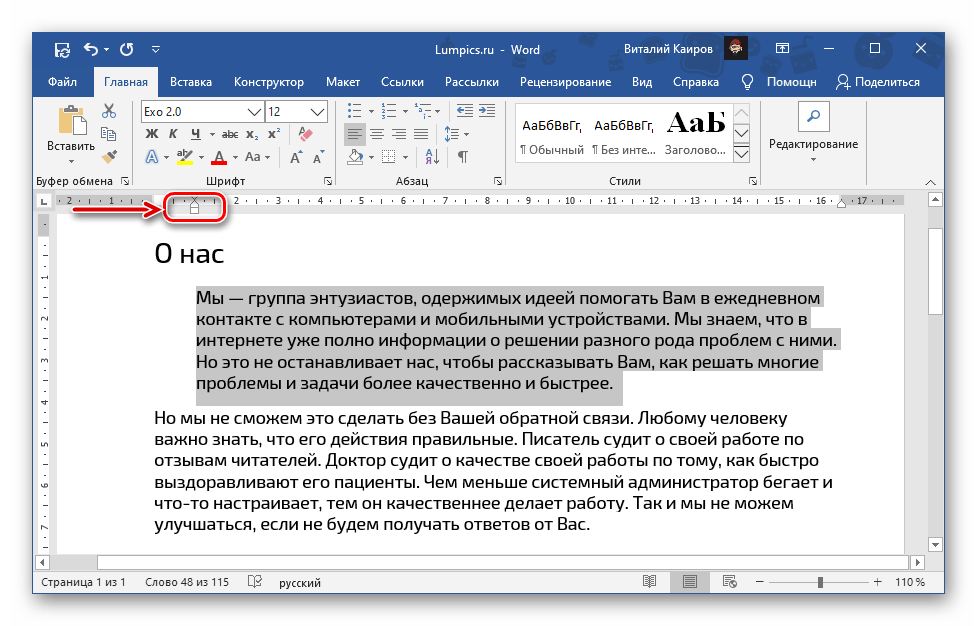Undo the last action
This screenshot has height=626, width=977.
click(91, 49)
